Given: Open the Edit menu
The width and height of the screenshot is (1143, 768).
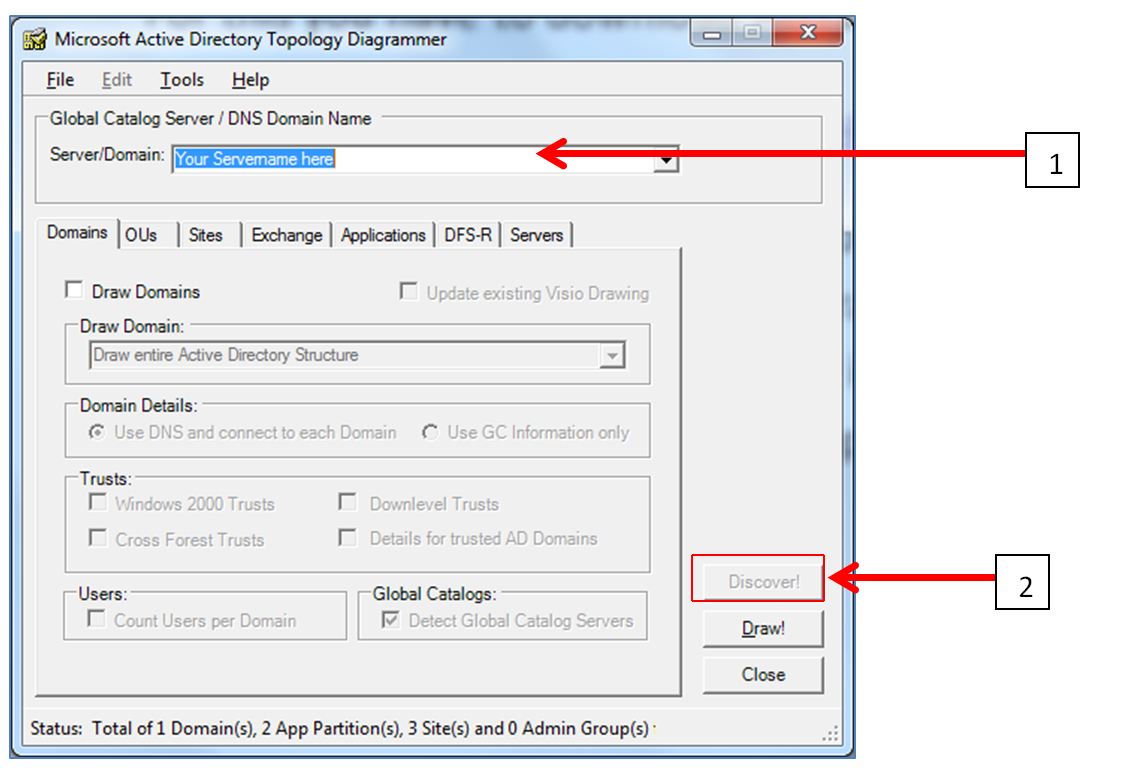Looking at the screenshot, I should (117, 79).
